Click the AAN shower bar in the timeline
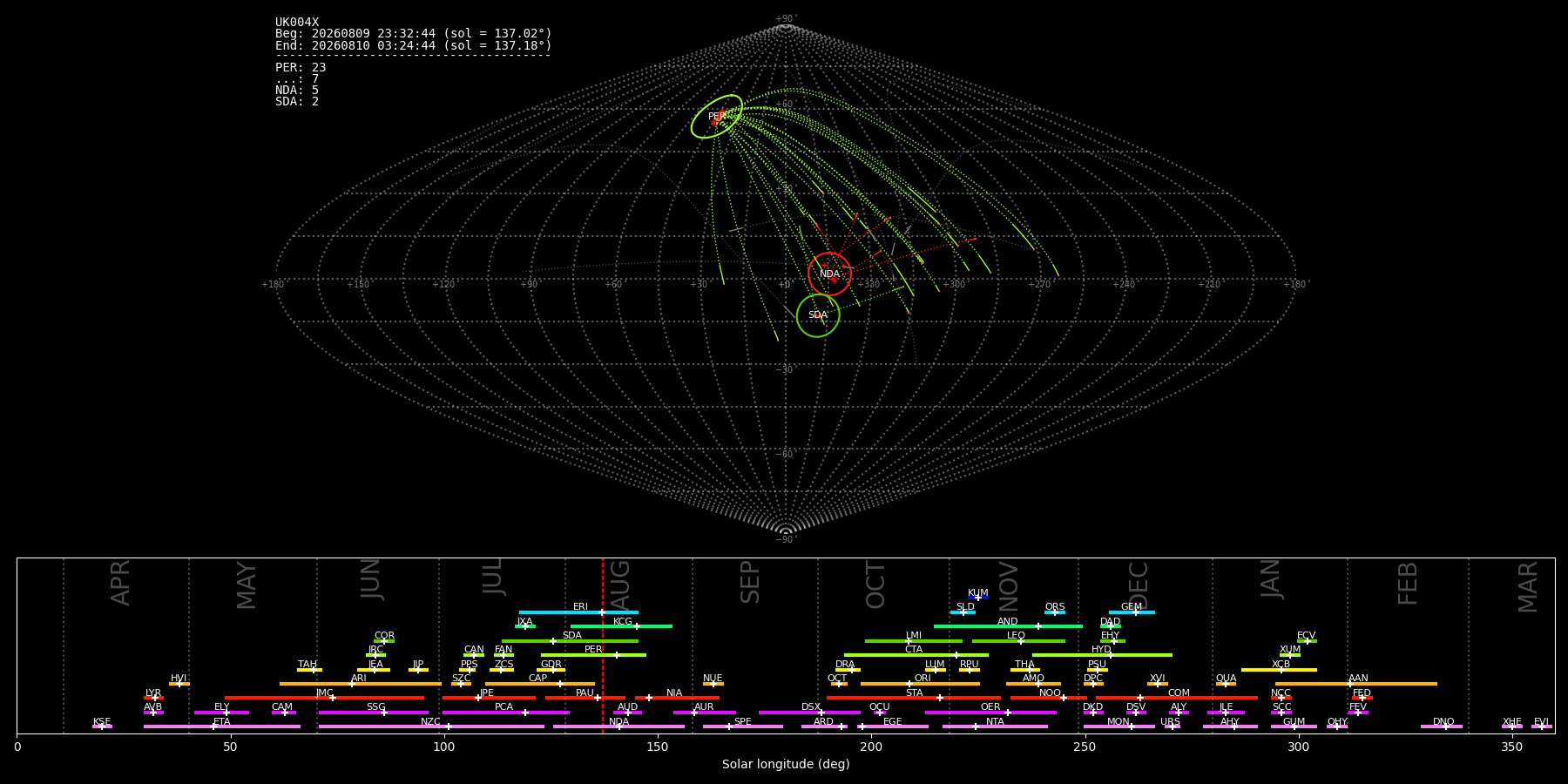The height and width of the screenshot is (784, 1568). (x=1356, y=684)
